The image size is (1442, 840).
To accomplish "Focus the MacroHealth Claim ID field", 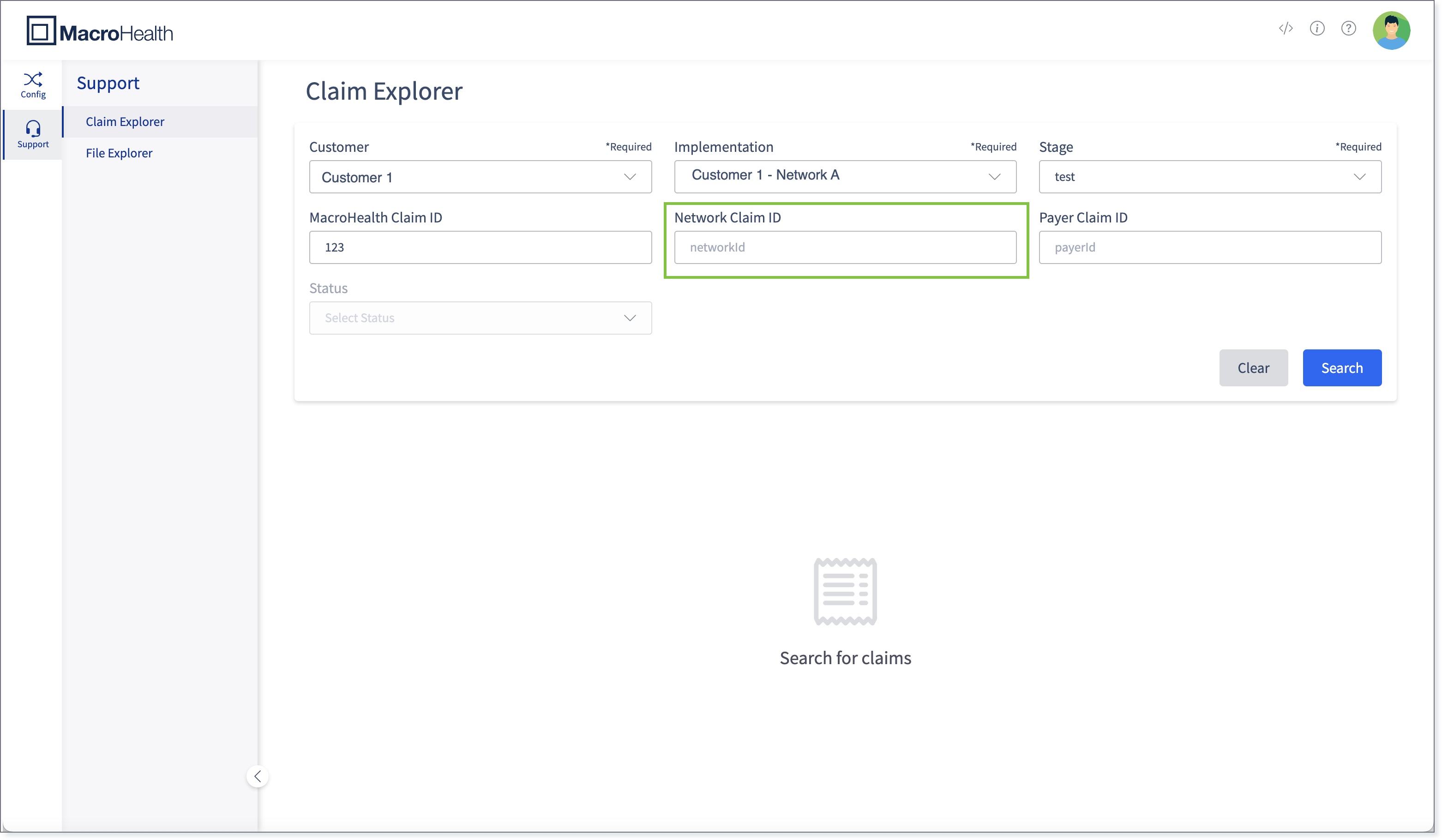I will pyautogui.click(x=480, y=247).
